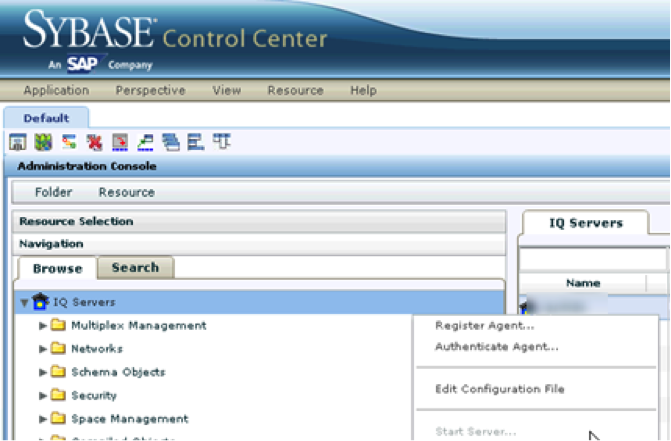Screen dimensions: 671x441
Task: Select the Space Management tree label
Action: (x=130, y=418)
